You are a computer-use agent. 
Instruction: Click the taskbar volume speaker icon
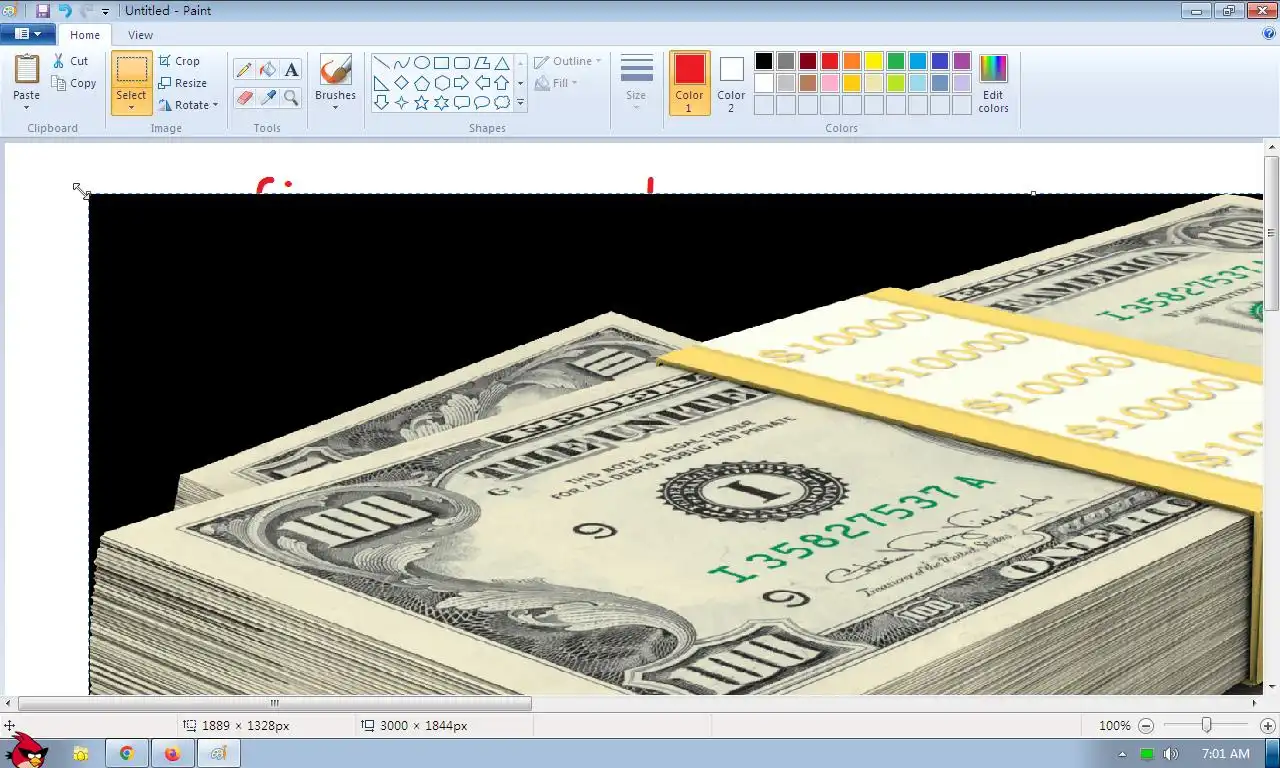tap(1170, 754)
